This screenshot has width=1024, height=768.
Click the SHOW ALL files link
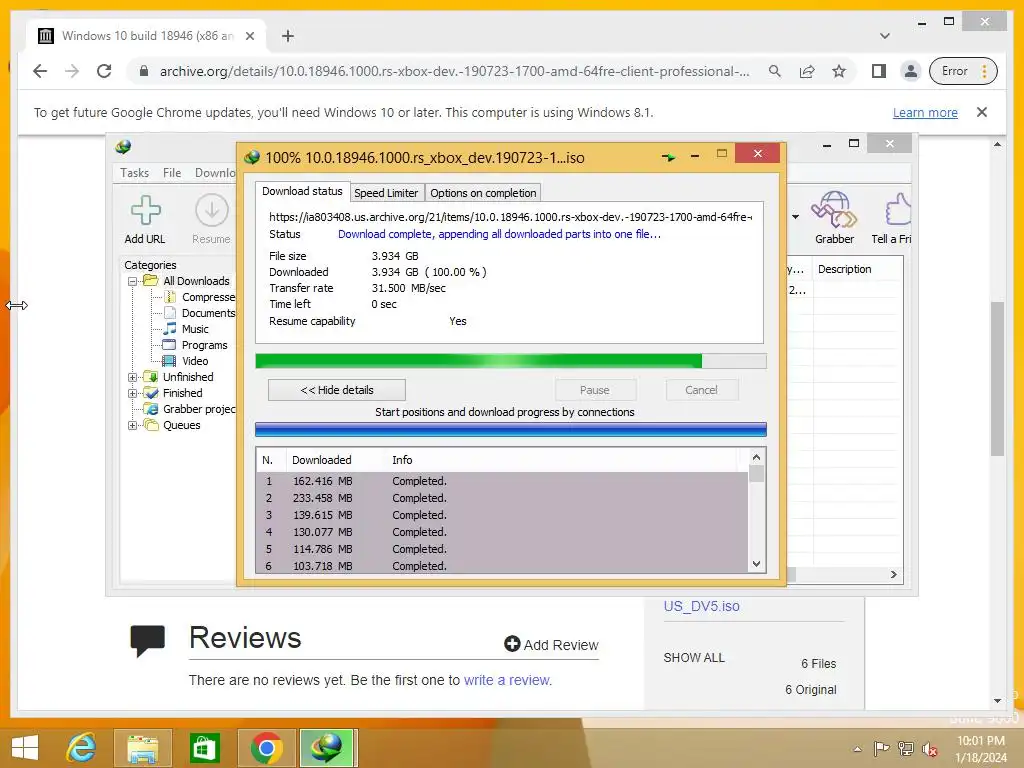(x=694, y=658)
